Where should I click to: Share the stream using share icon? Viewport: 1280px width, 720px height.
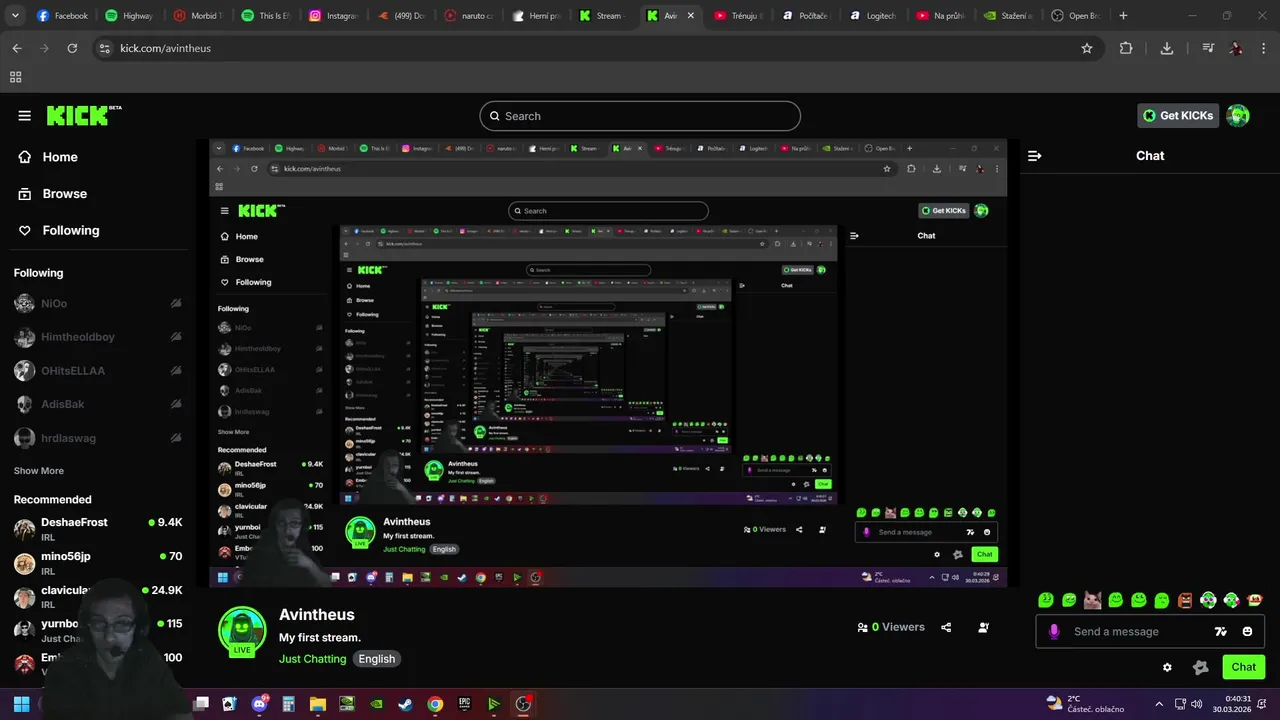pyautogui.click(x=946, y=628)
